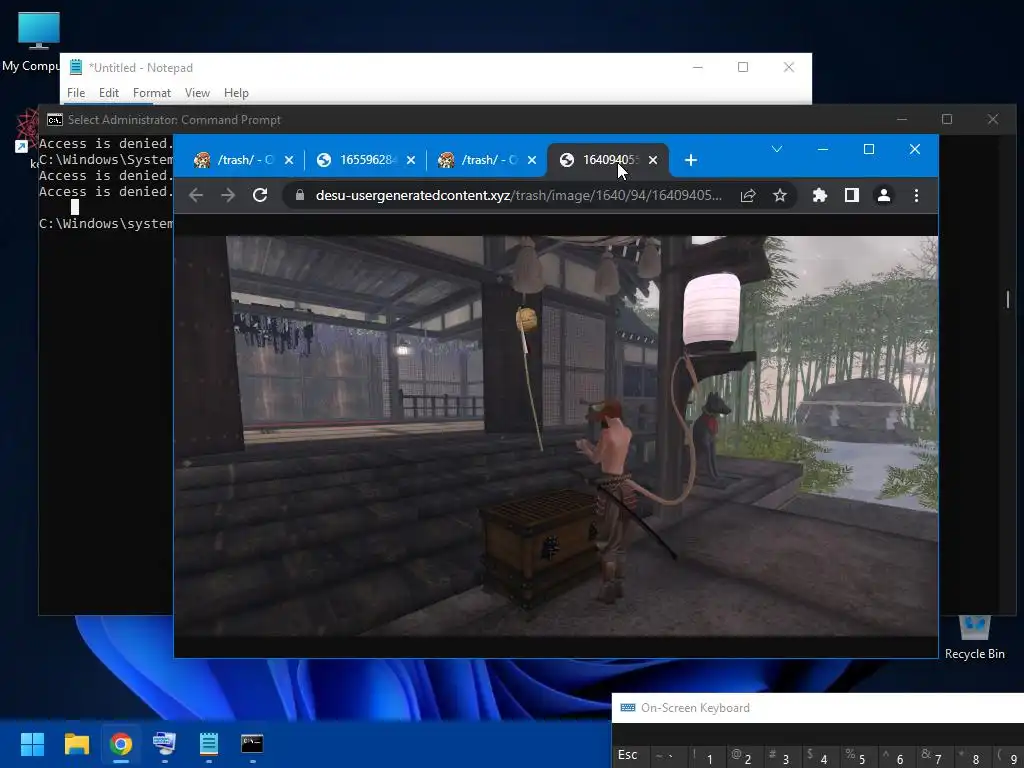Open File Explorer from taskbar
The width and height of the screenshot is (1024, 768).
click(x=76, y=744)
